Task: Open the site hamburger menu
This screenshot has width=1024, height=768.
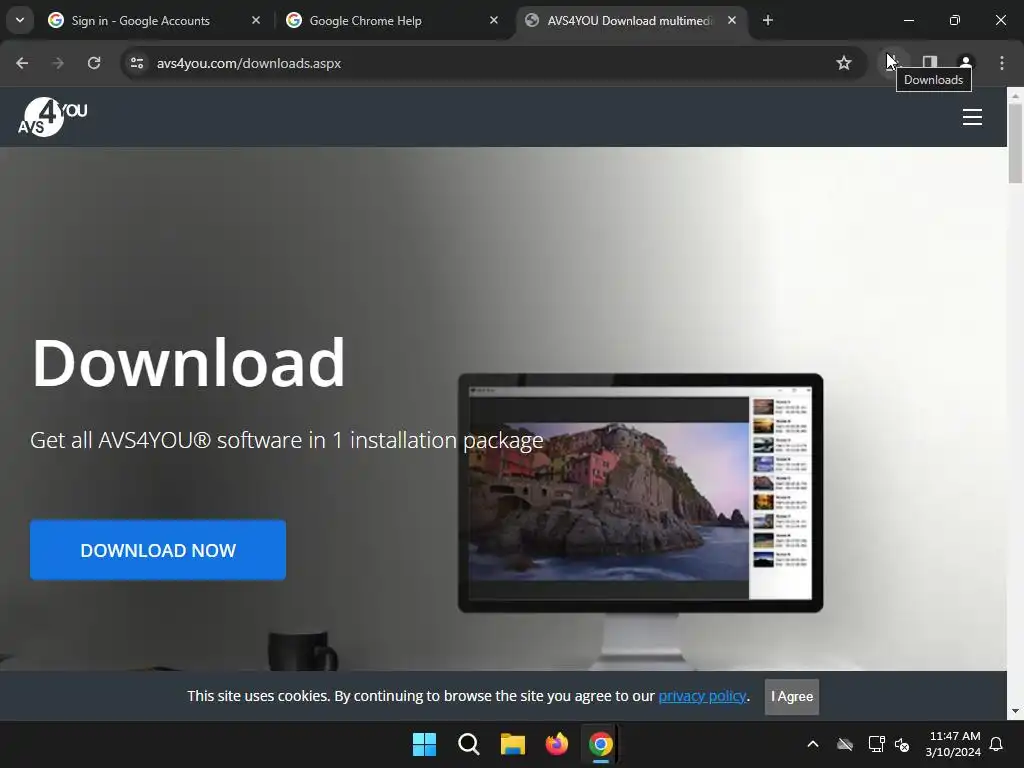Action: pyautogui.click(x=972, y=117)
